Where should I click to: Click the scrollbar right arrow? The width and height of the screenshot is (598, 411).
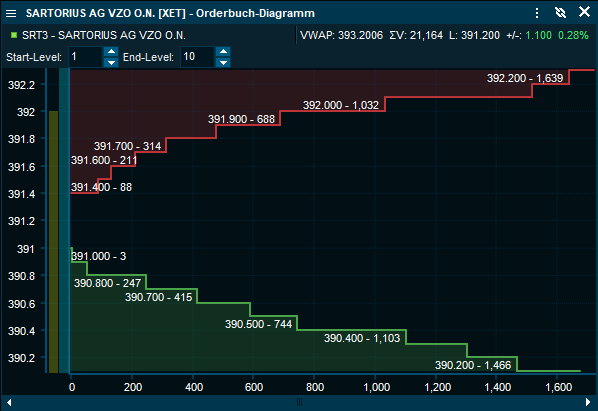[588, 402]
